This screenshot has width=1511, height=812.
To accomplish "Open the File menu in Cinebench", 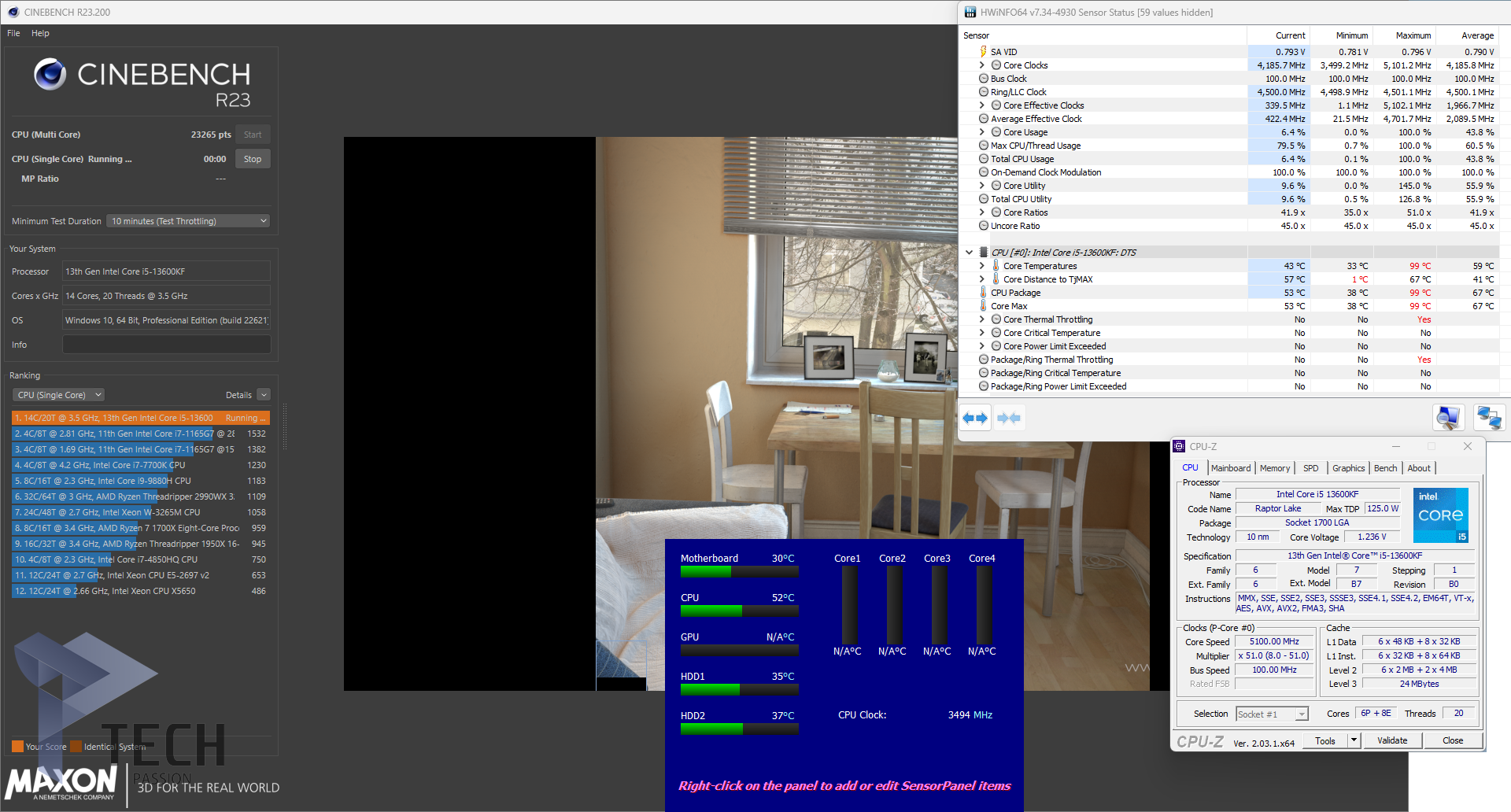I will click(x=13, y=33).
